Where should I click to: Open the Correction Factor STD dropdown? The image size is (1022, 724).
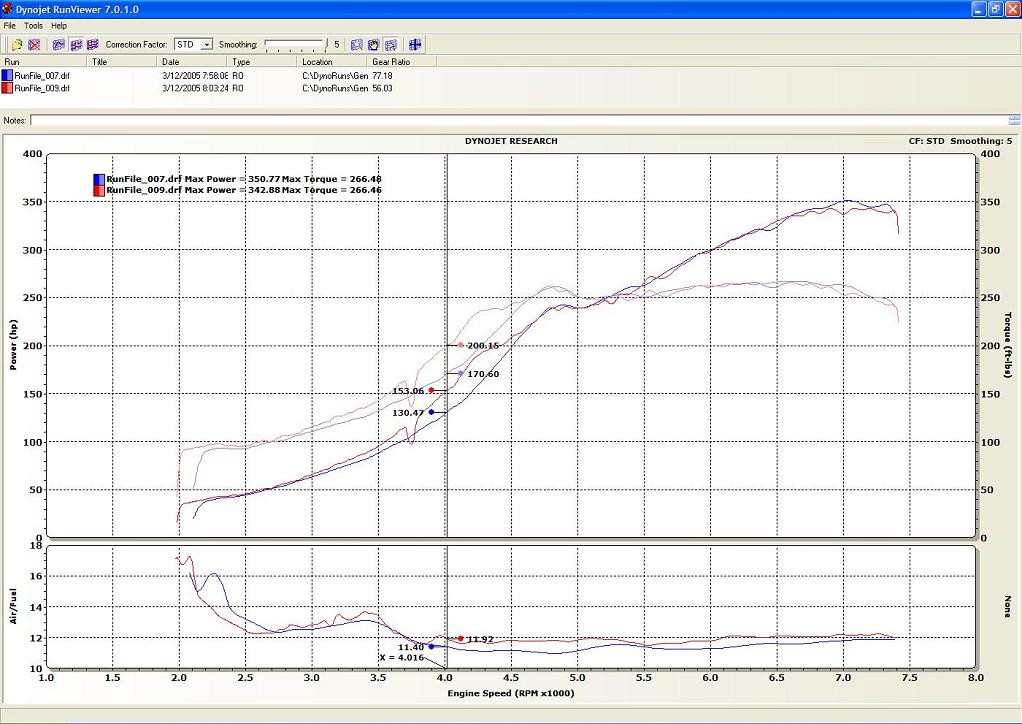coord(207,45)
